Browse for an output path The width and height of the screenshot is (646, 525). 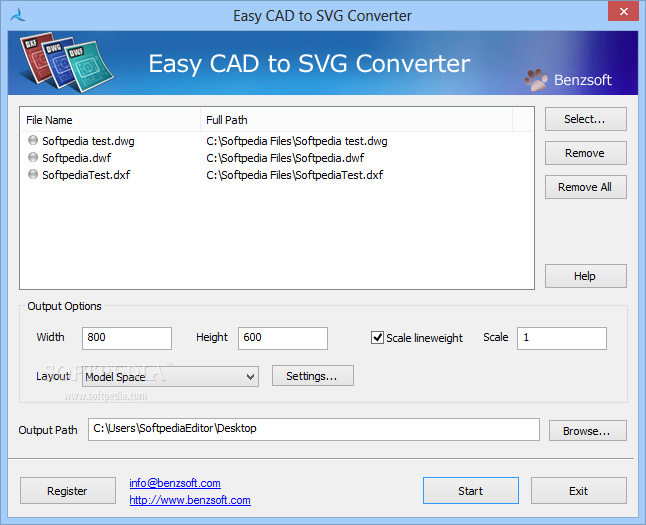point(587,431)
